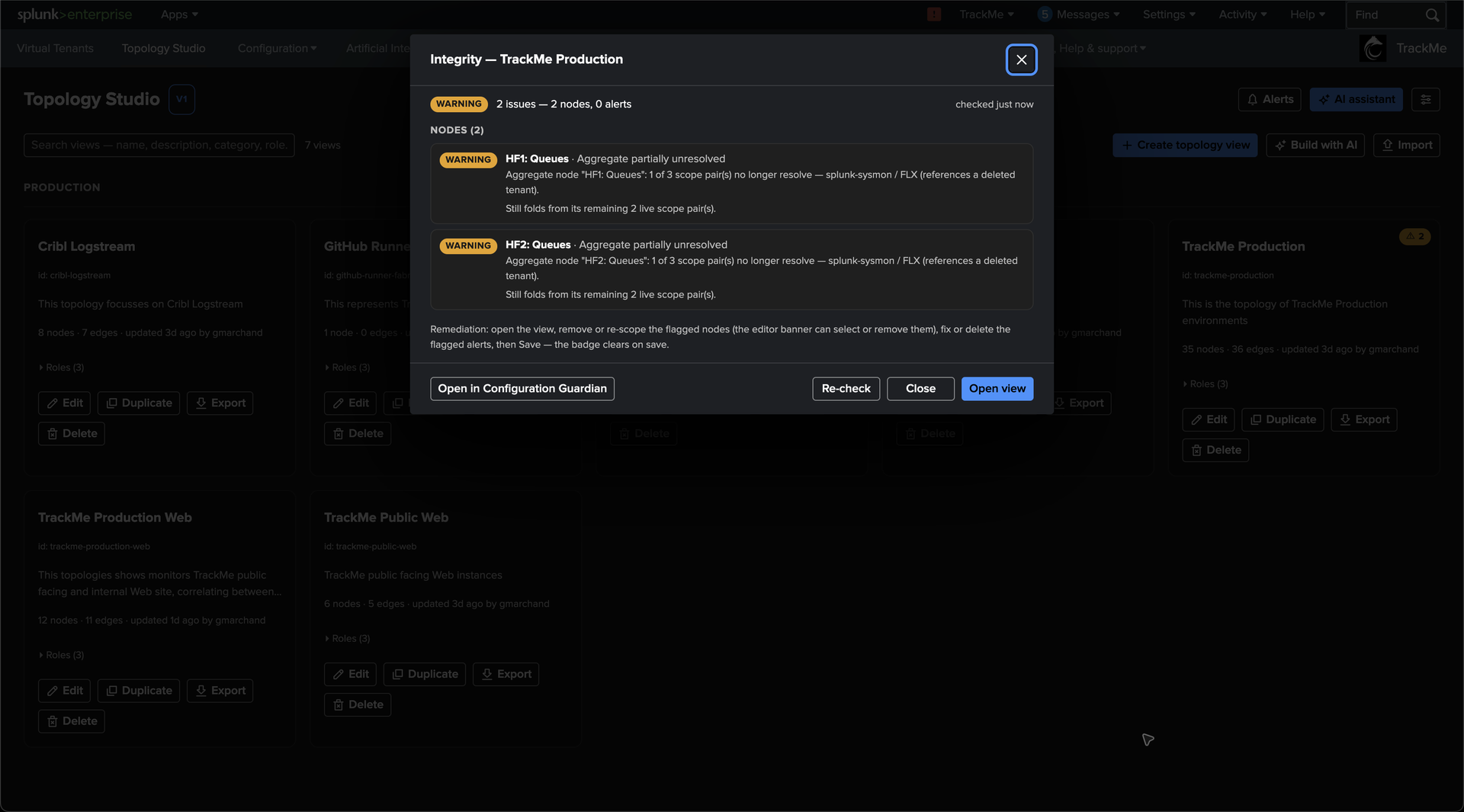Duplicate the Cribl Logstream view
1464x812 pixels.
pyautogui.click(x=139, y=403)
